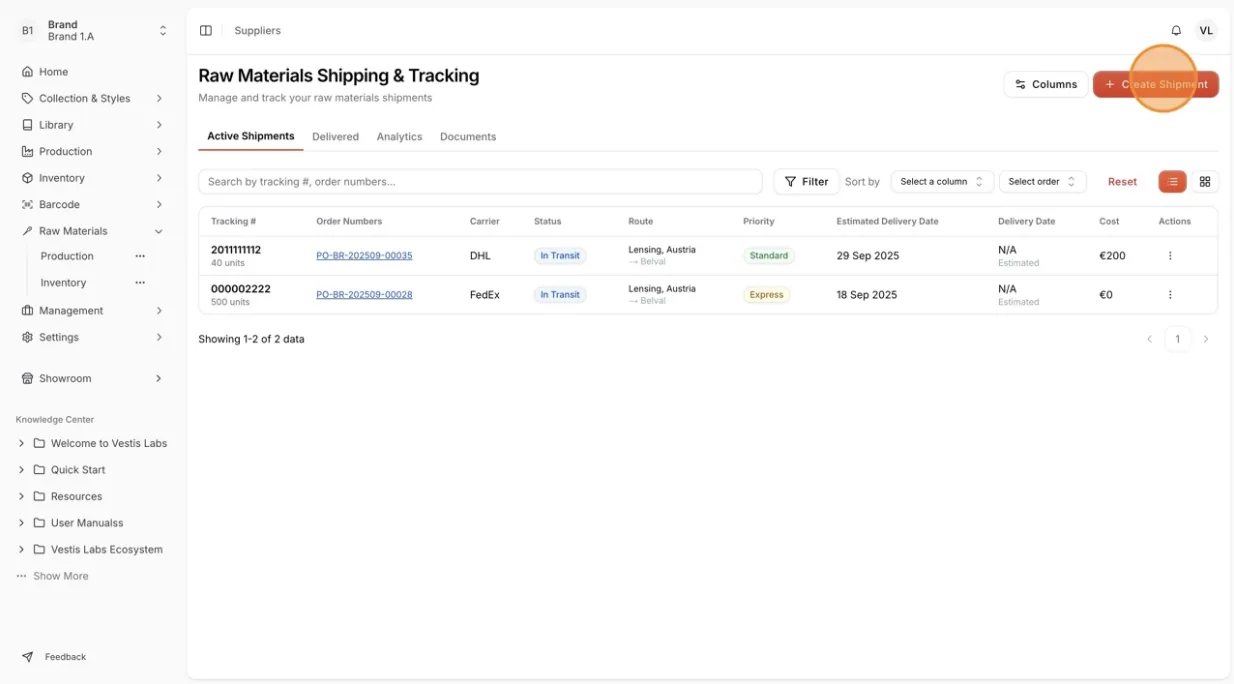Open the notifications bell
The width and height of the screenshot is (1234, 684).
[x=1176, y=31]
